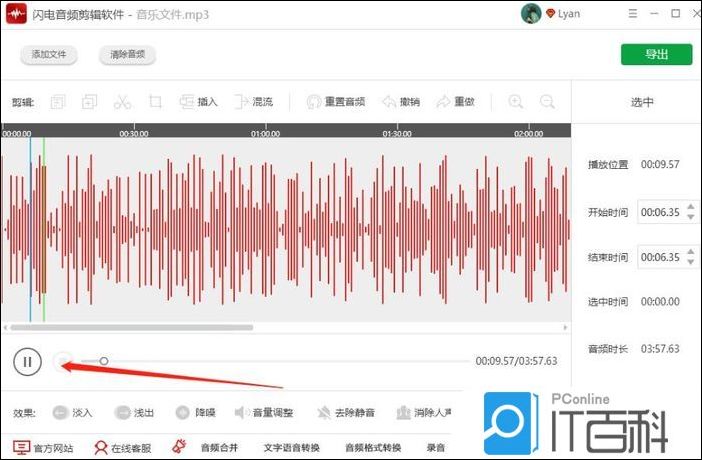The image size is (702, 460).
Task: Open the 音频合并 tool
Action: coord(219,447)
